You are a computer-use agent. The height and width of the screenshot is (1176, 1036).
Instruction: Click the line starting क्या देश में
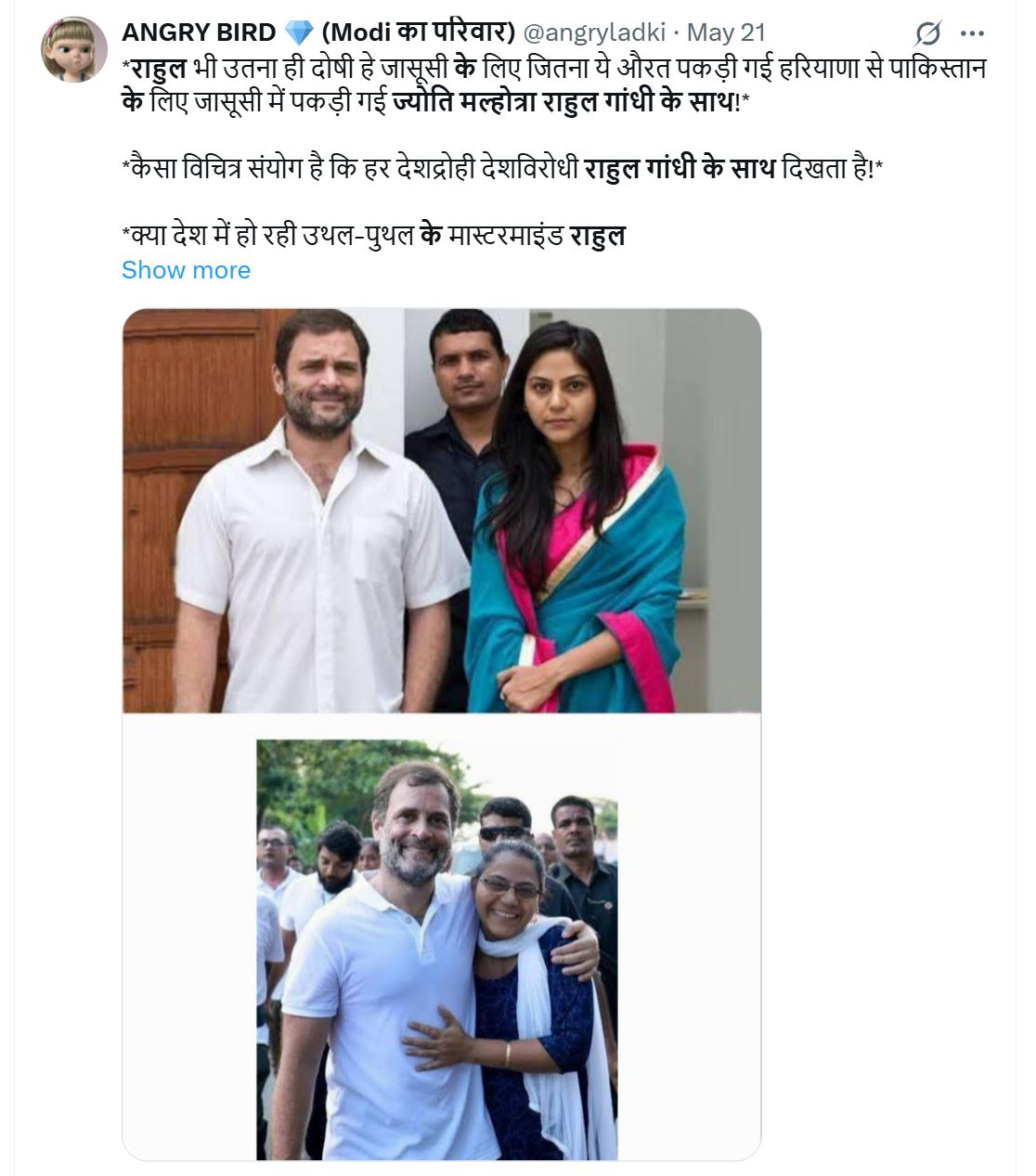373,235
